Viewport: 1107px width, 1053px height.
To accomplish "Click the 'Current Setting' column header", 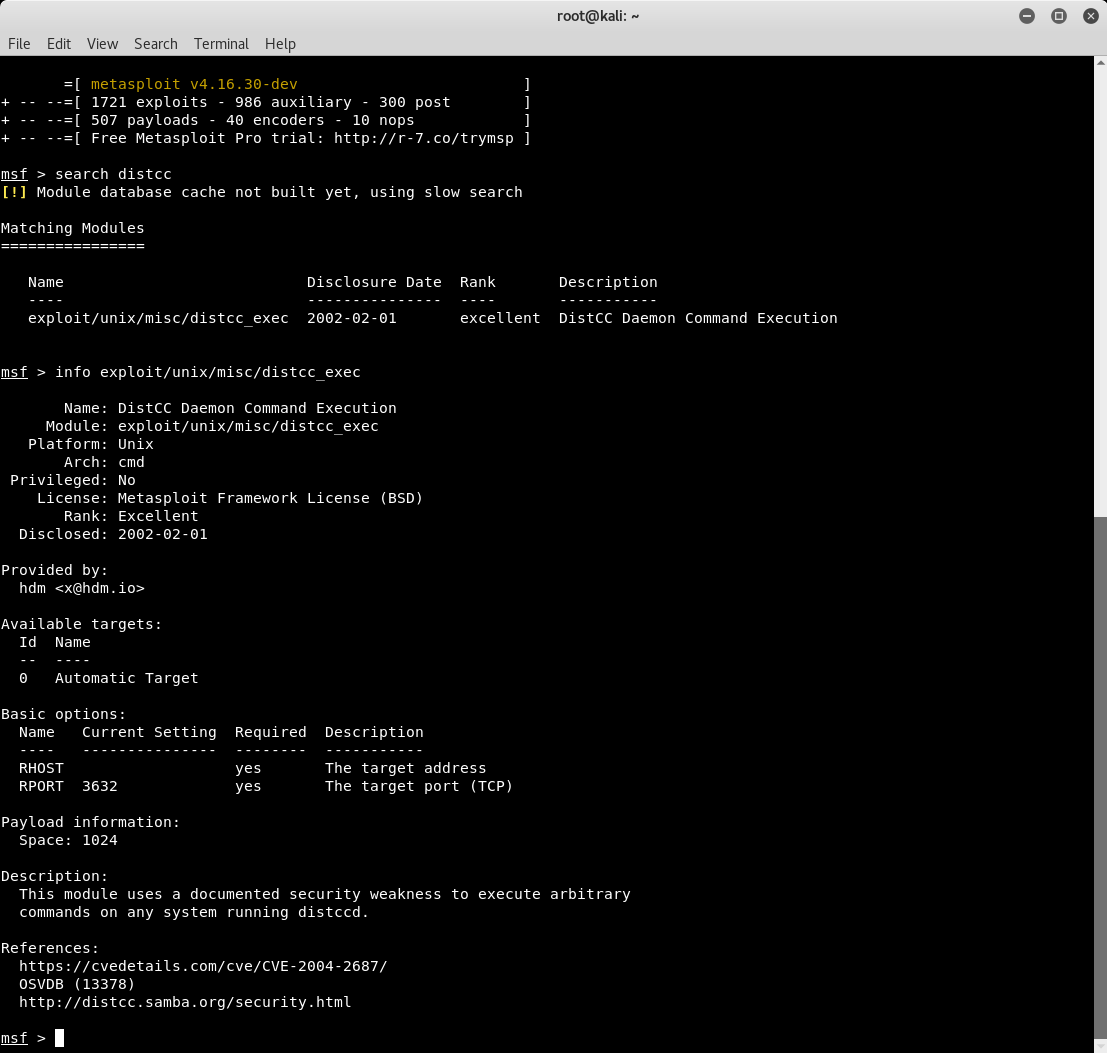I will tap(149, 732).
